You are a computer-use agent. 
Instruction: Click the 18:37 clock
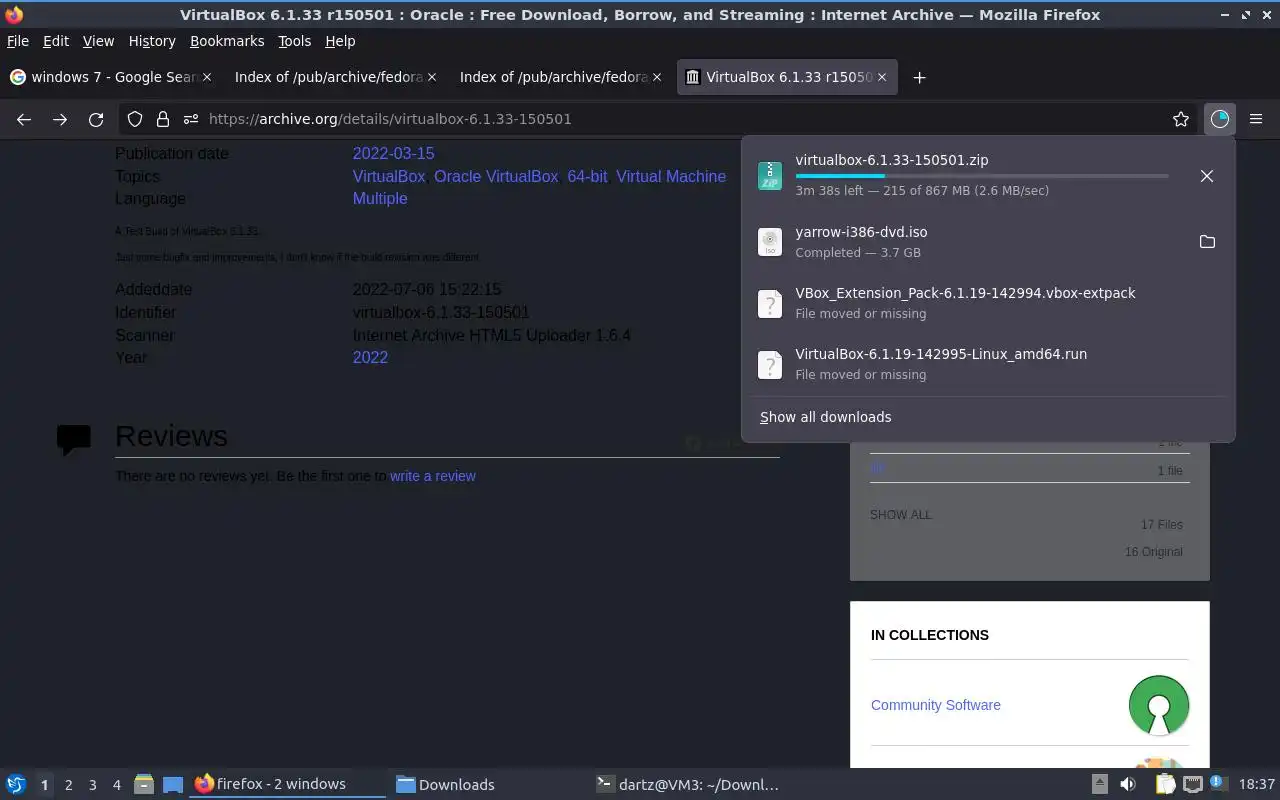tap(1256, 784)
